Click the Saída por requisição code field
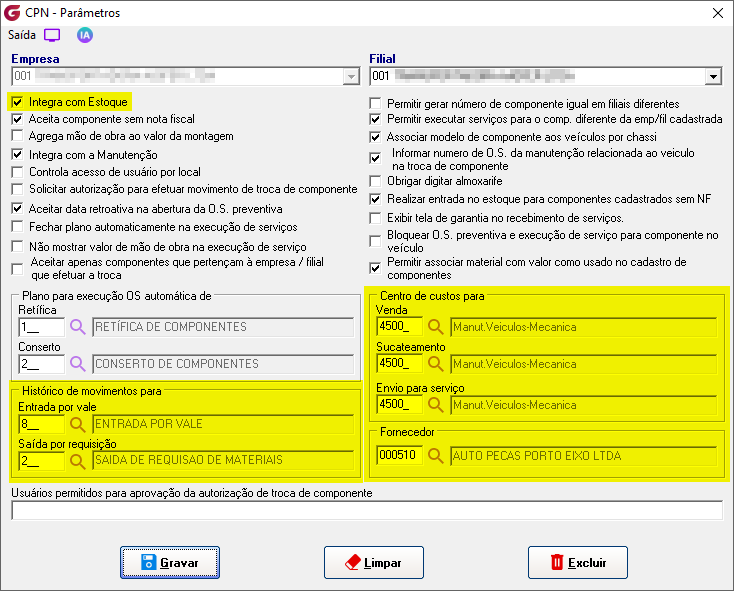This screenshot has width=734, height=591. (x=42, y=461)
